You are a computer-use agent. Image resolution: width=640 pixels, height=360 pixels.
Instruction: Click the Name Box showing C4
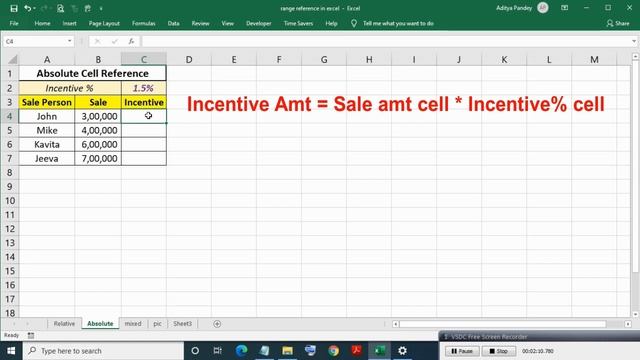click(x=35, y=41)
